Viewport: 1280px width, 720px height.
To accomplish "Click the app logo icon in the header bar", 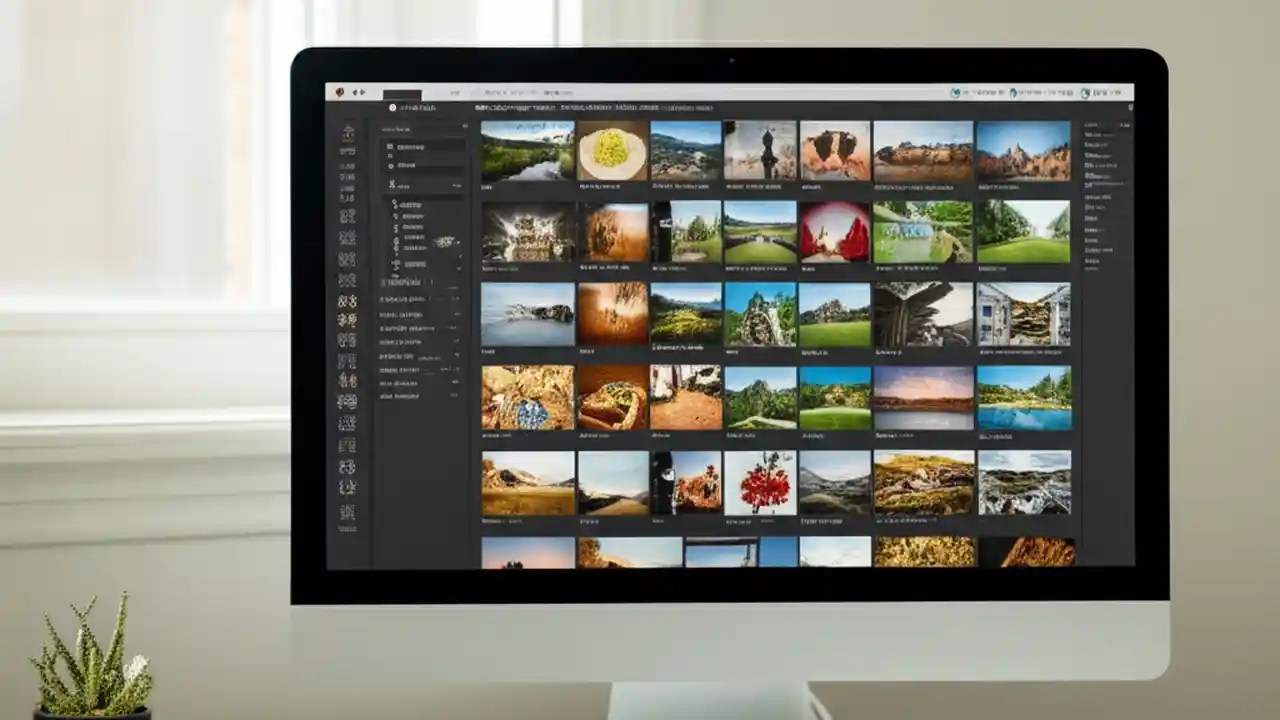I will pyautogui.click(x=392, y=107).
